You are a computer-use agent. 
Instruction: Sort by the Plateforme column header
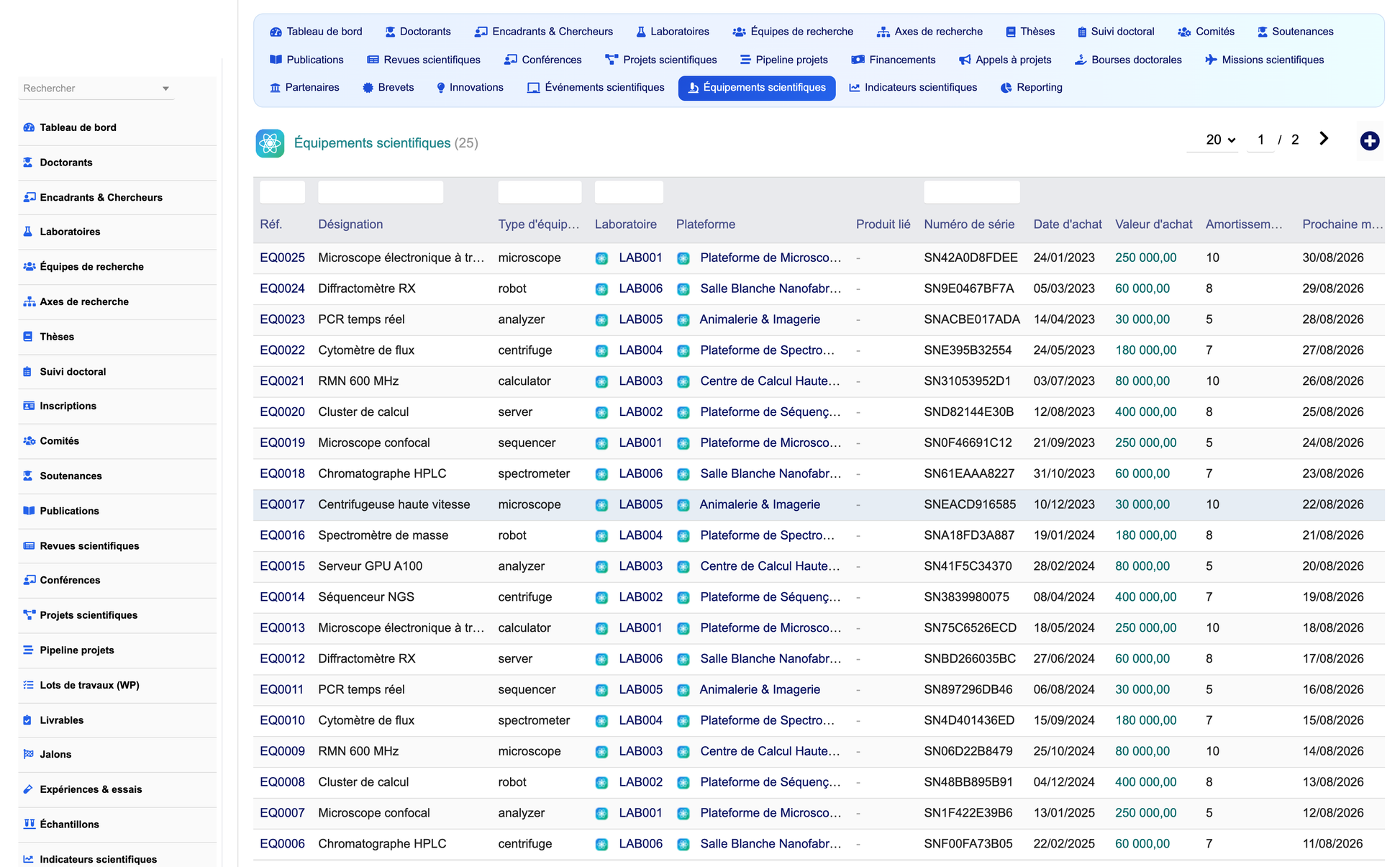705,224
